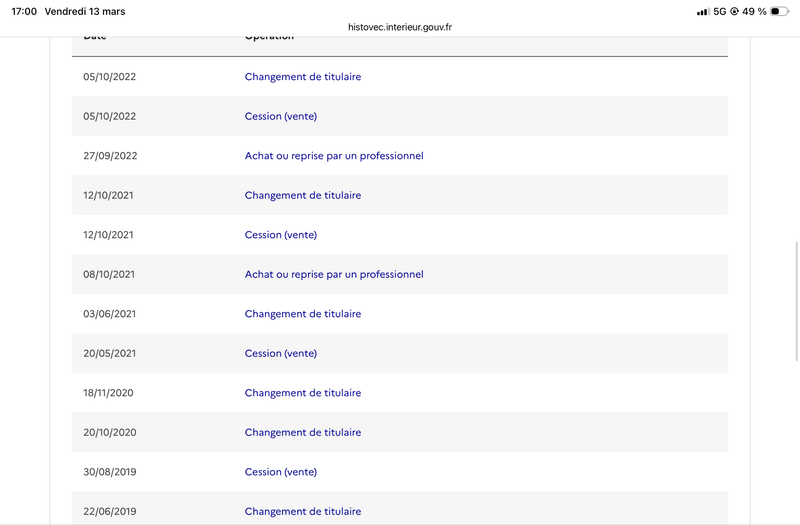Tap the 17:00 clock in status bar
The image size is (800, 525).
coord(24,11)
